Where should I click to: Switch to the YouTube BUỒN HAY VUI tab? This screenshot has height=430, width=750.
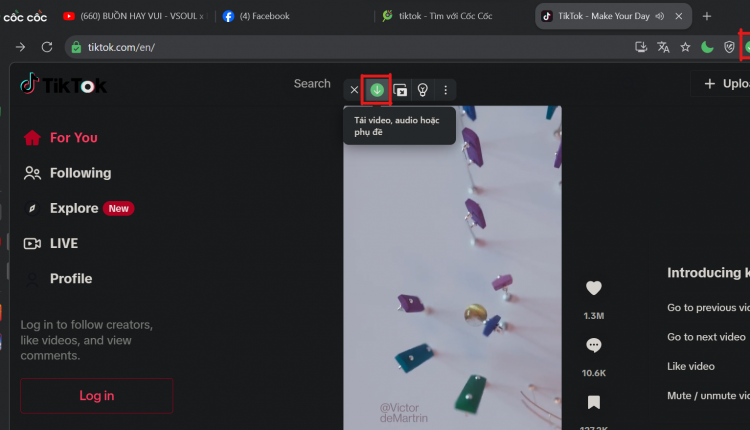[134, 16]
